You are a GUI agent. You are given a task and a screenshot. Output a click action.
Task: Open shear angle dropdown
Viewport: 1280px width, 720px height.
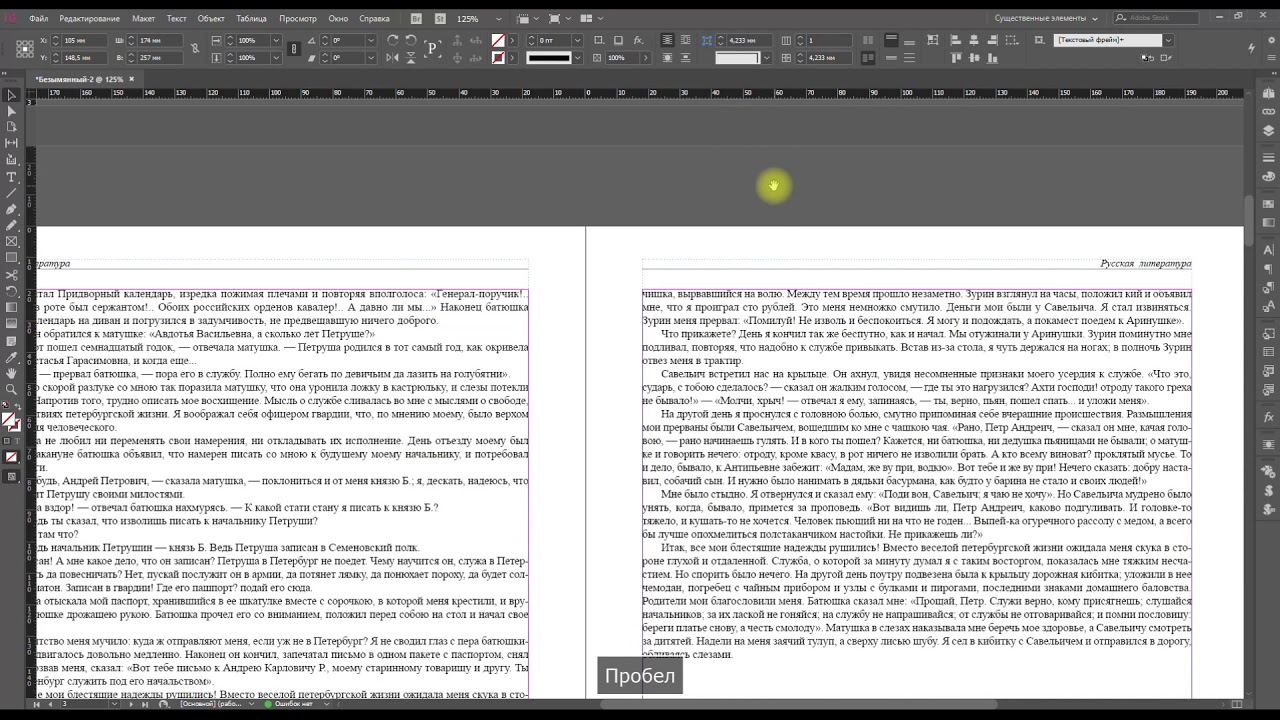(371, 57)
